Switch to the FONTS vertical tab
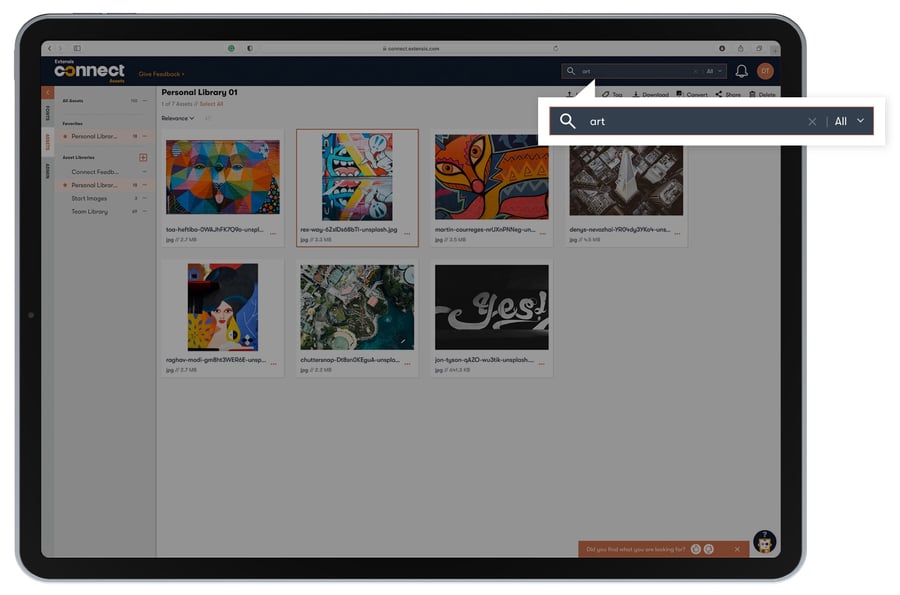The height and width of the screenshot is (595, 900). point(48,113)
